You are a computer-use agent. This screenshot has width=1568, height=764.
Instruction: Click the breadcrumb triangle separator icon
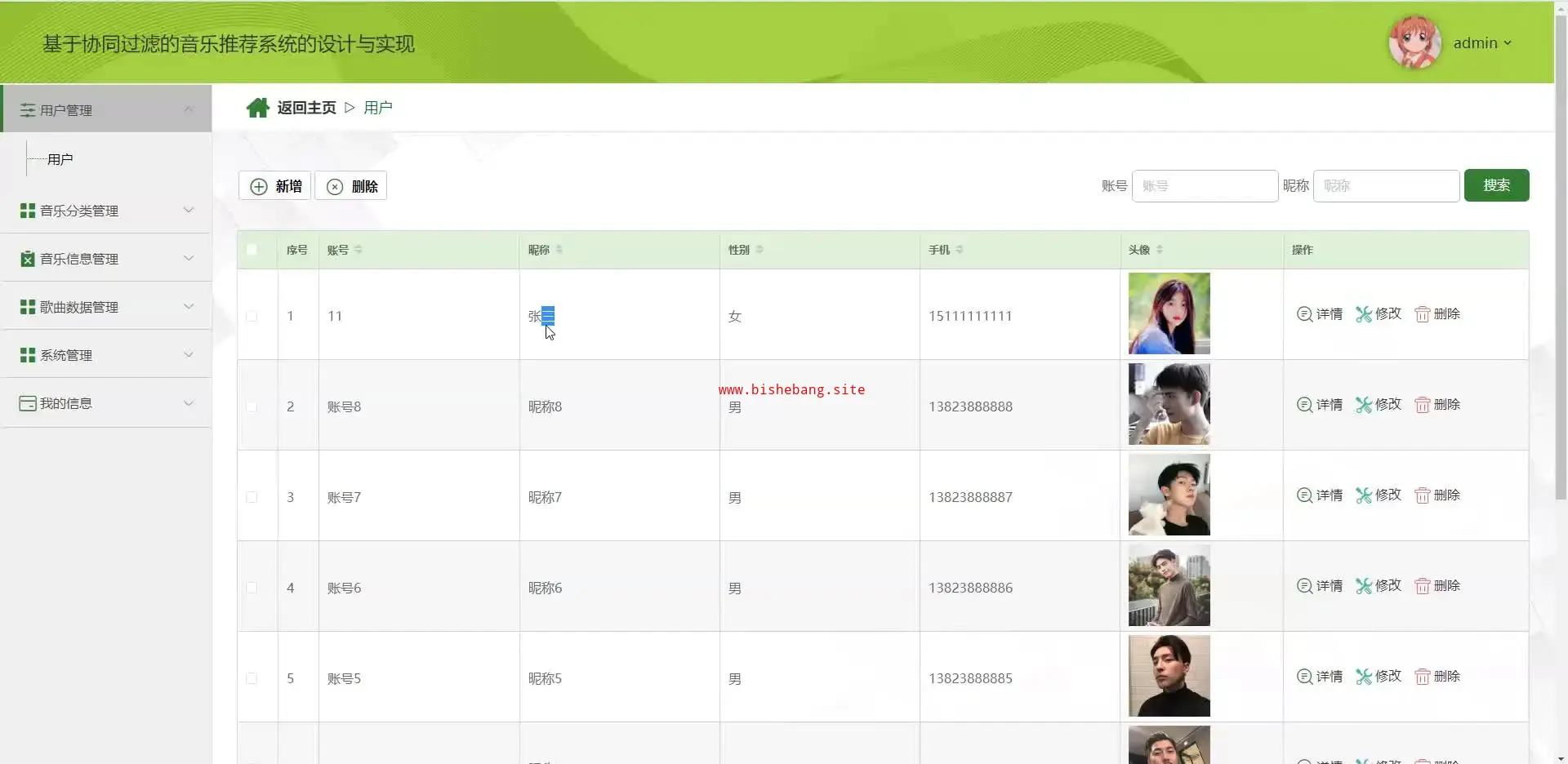[350, 108]
